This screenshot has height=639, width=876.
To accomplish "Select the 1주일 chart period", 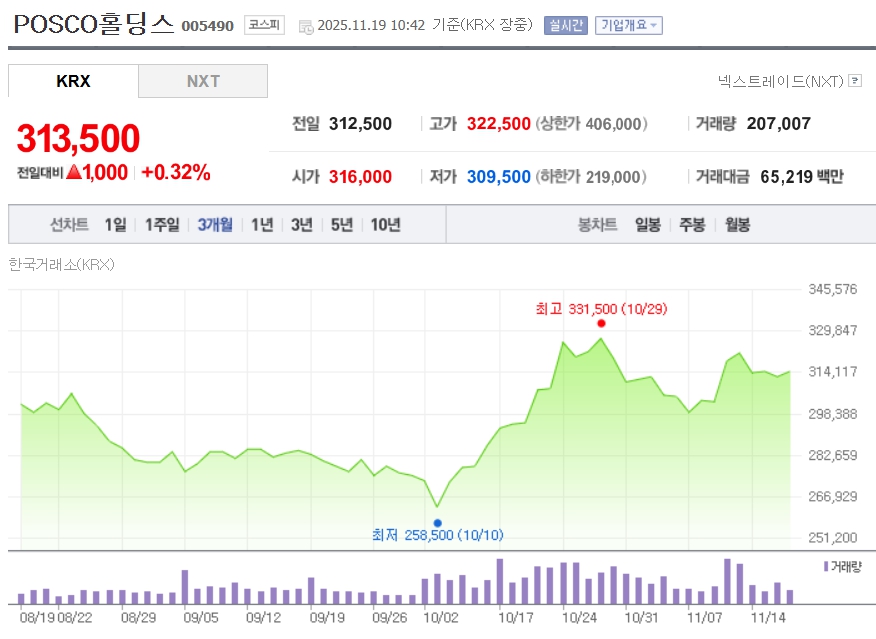I will 163,225.
